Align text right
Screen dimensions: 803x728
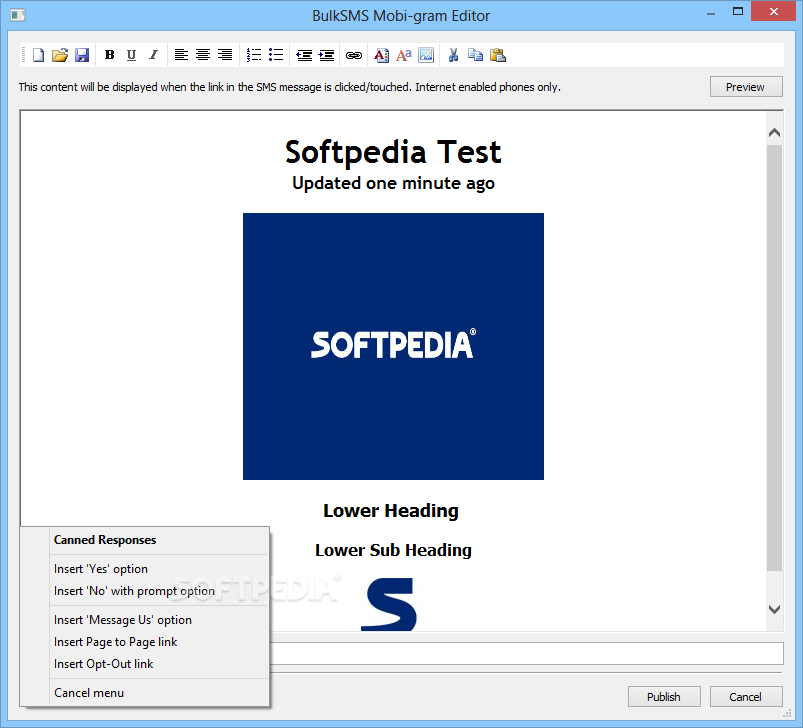(x=225, y=55)
